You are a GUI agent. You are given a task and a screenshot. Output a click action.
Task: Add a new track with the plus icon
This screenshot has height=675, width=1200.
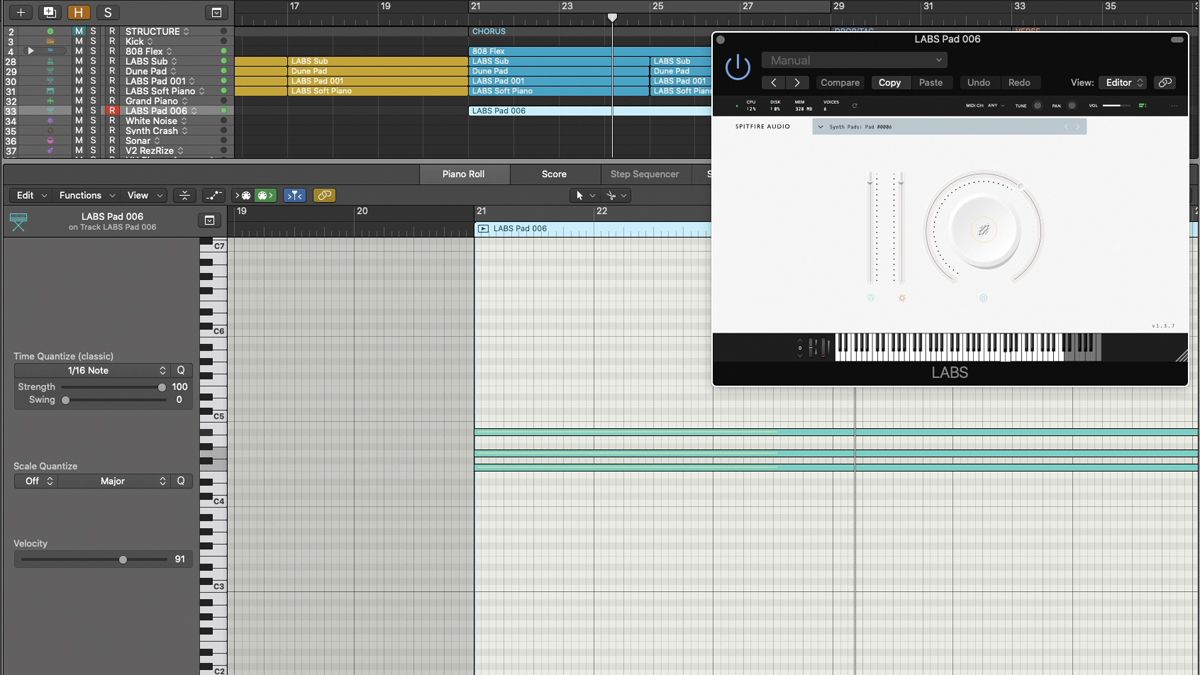20,13
